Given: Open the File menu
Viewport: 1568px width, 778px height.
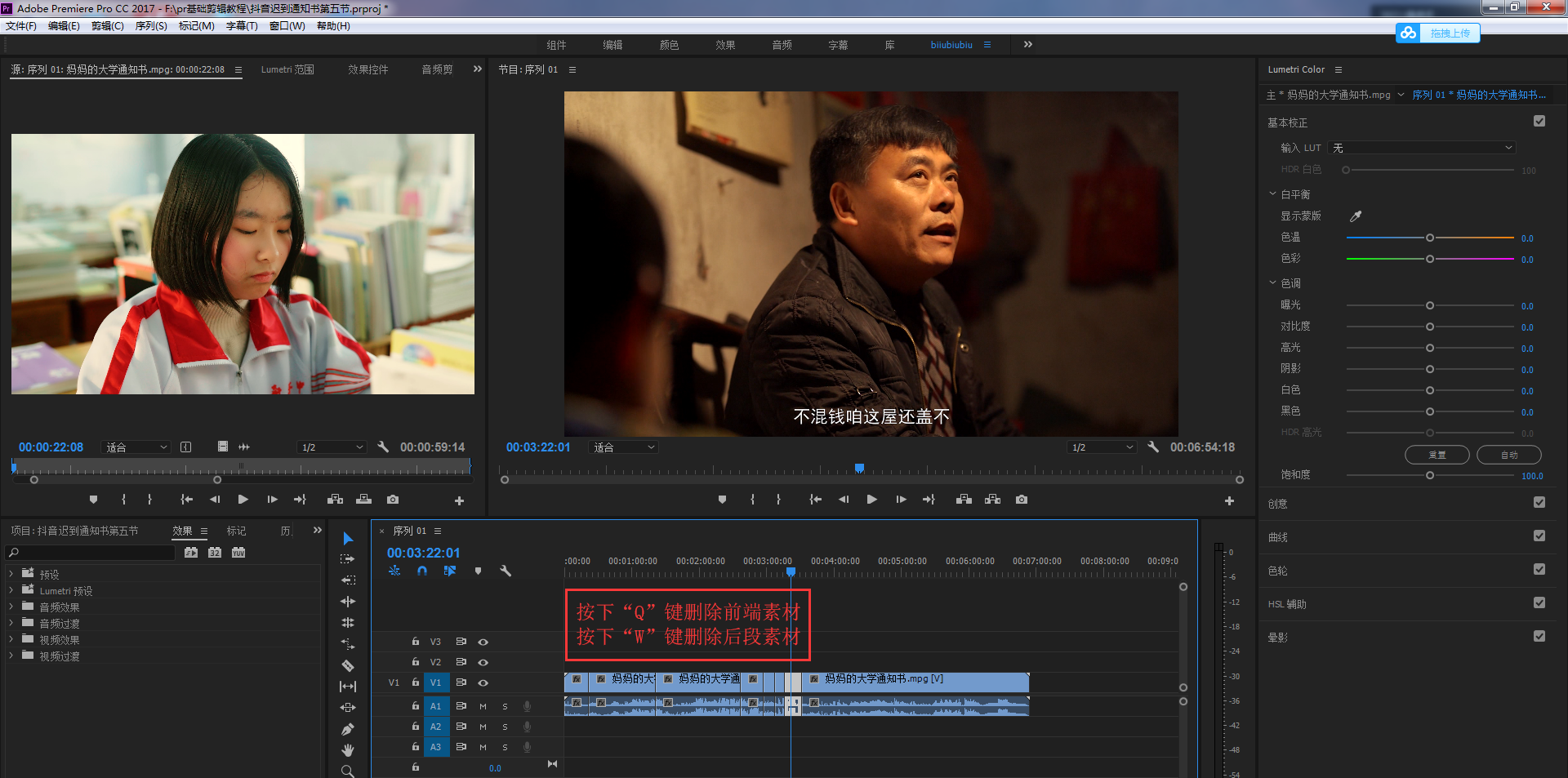Looking at the screenshot, I should pos(20,26).
